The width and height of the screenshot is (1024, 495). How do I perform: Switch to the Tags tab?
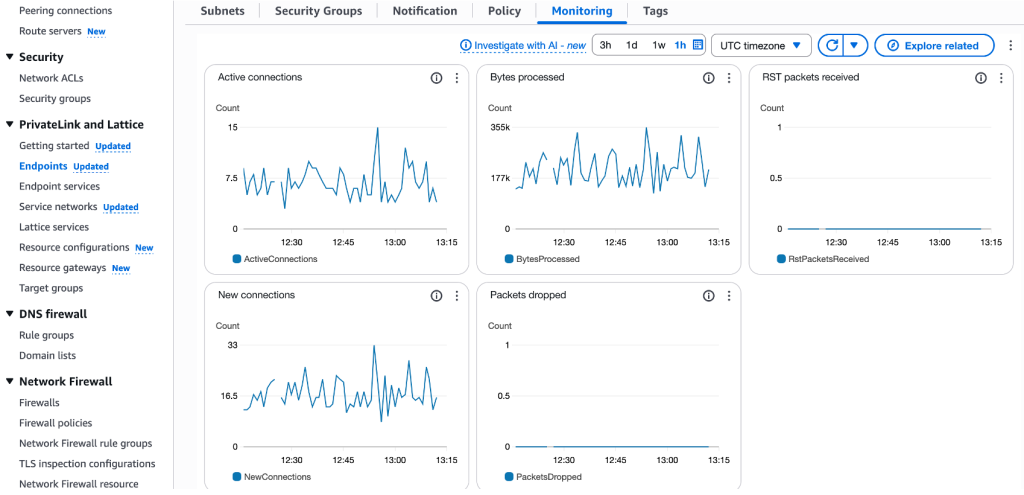(x=655, y=11)
